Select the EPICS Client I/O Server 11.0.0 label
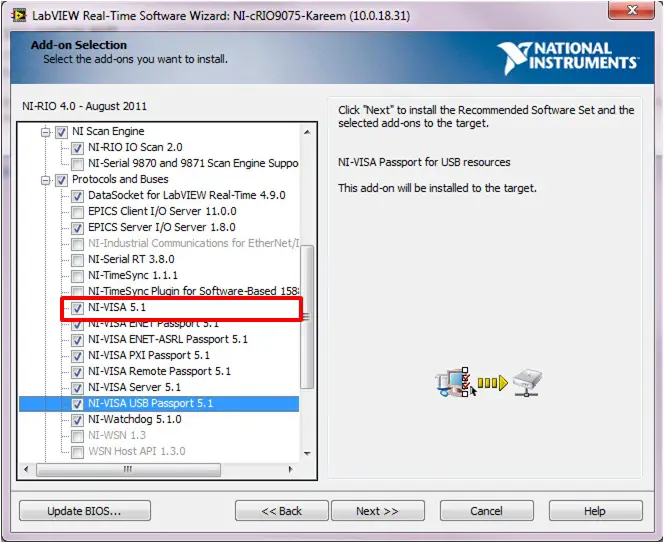Viewport: 664px width, 543px height. tap(162, 211)
